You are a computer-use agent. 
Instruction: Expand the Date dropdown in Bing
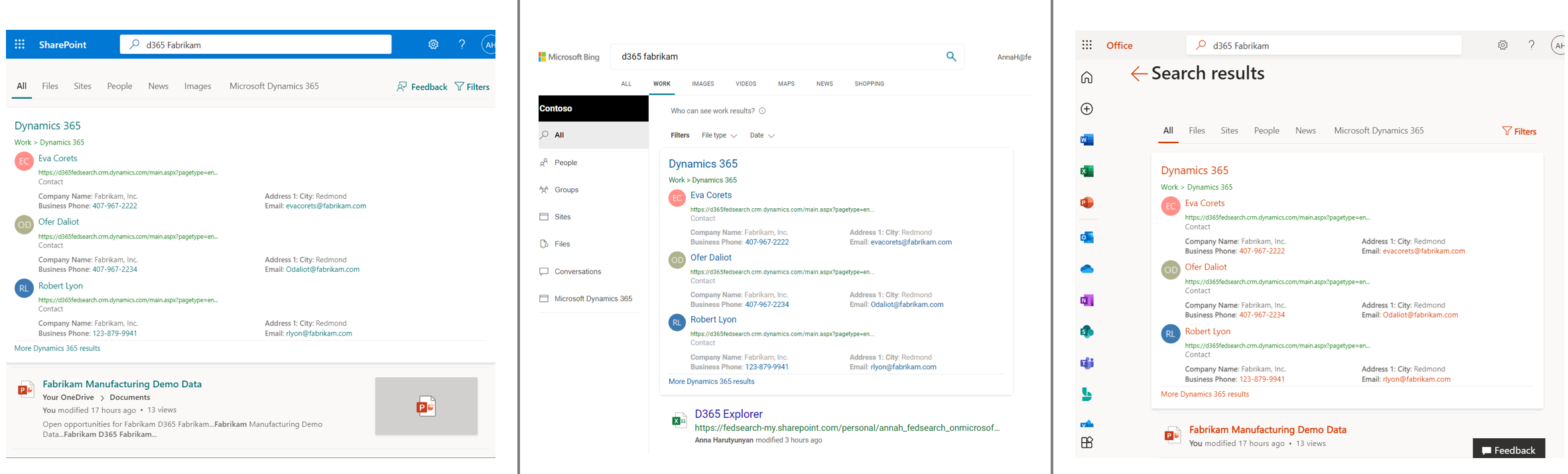point(761,135)
